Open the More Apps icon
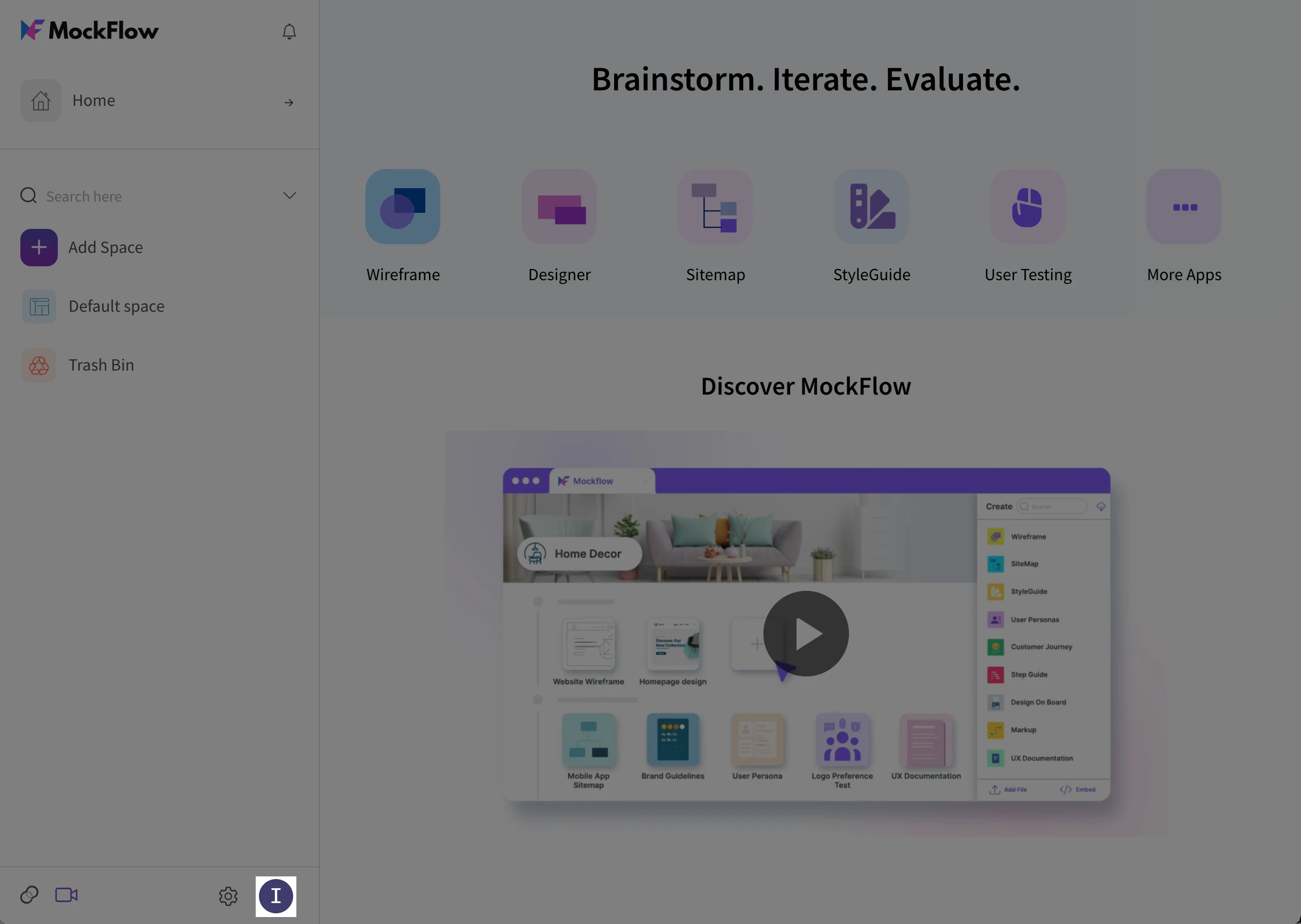The width and height of the screenshot is (1301, 924). [x=1184, y=206]
